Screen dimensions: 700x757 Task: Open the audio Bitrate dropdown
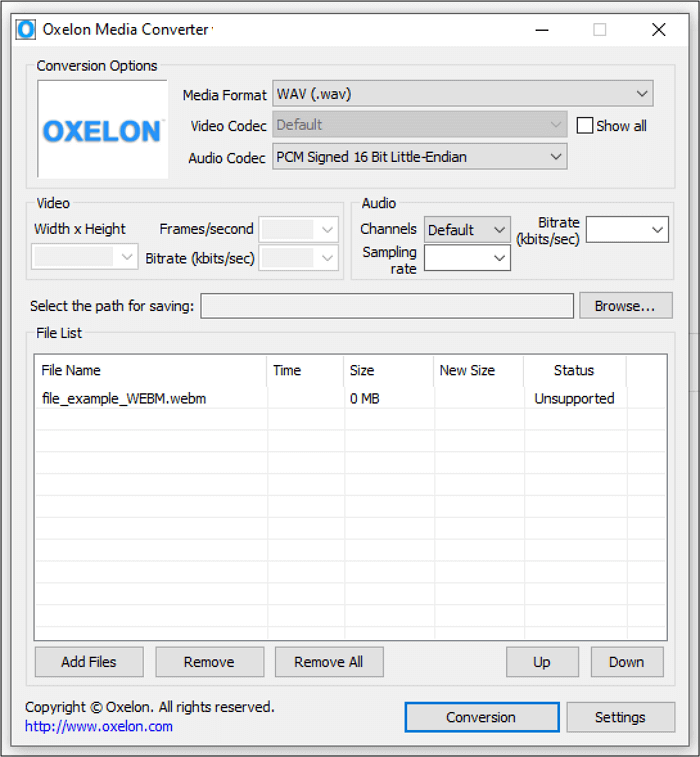click(x=627, y=229)
